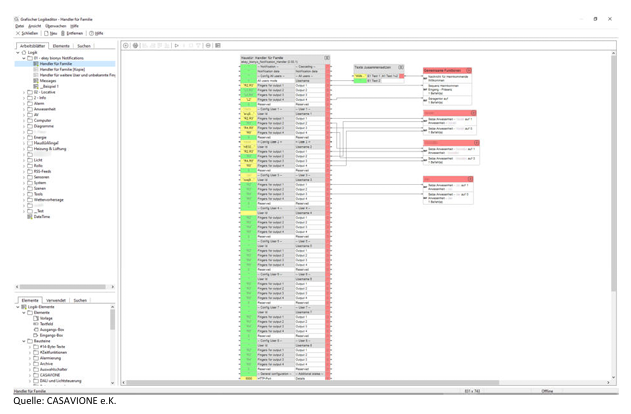Image resolution: width=631 pixels, height=414 pixels.
Task: Expand the Heizung & Lüftung folder
Action: [24, 149]
